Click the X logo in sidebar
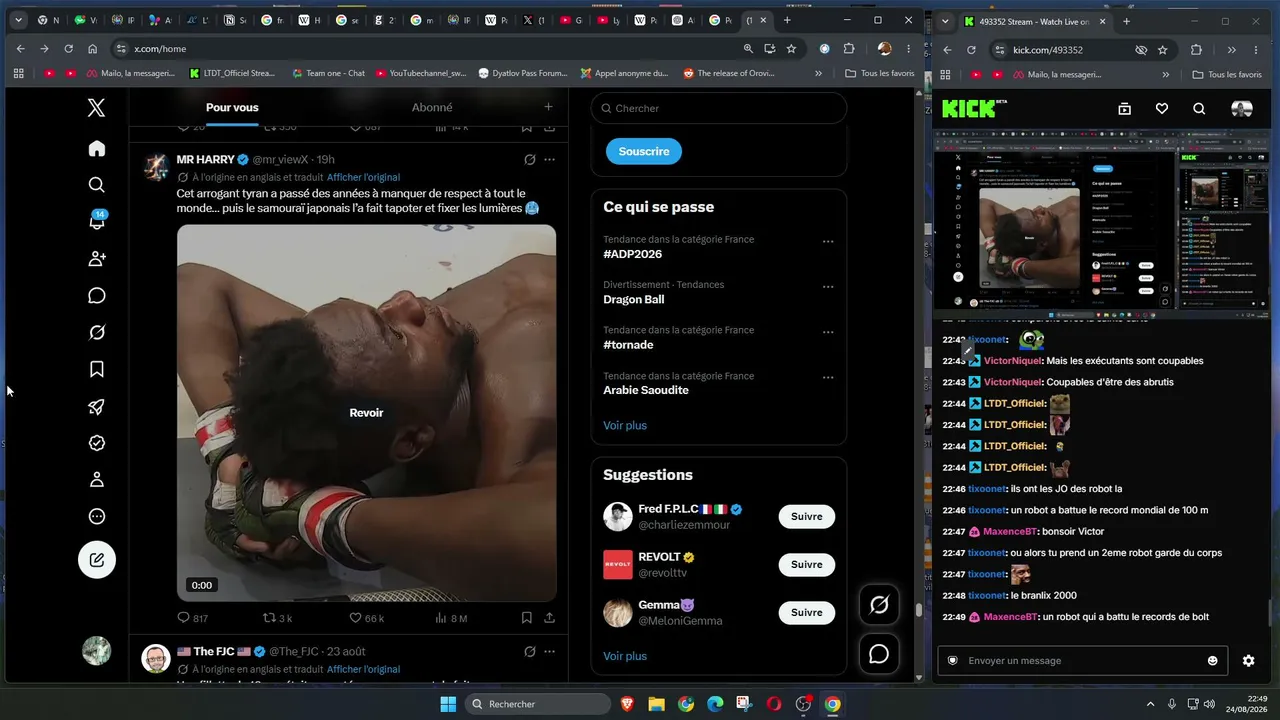The height and width of the screenshot is (720, 1280). click(x=96, y=108)
